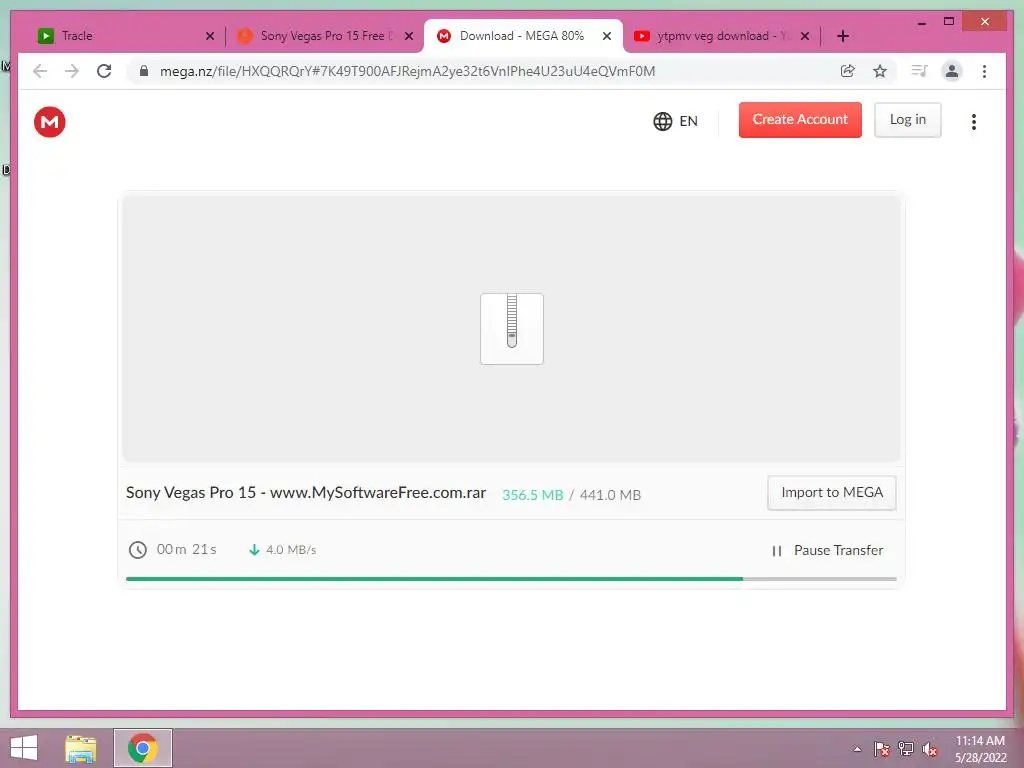Click the remaining time clock icon
This screenshot has width=1024, height=768.
(137, 550)
